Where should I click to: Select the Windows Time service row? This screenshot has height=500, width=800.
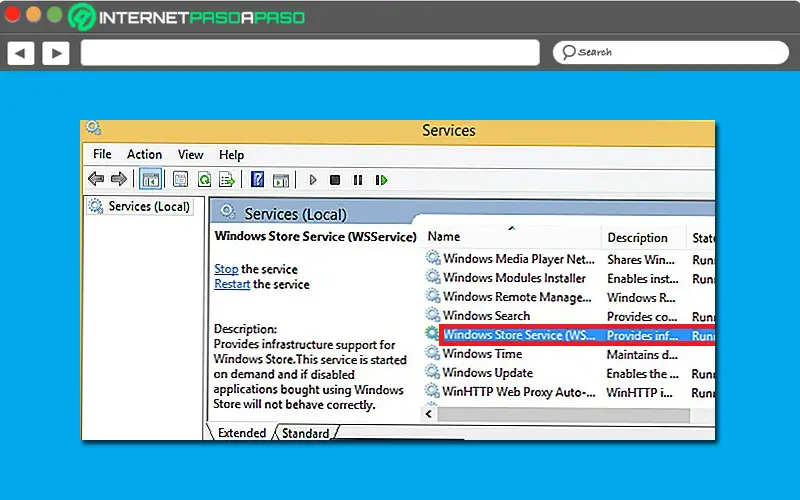(569, 354)
